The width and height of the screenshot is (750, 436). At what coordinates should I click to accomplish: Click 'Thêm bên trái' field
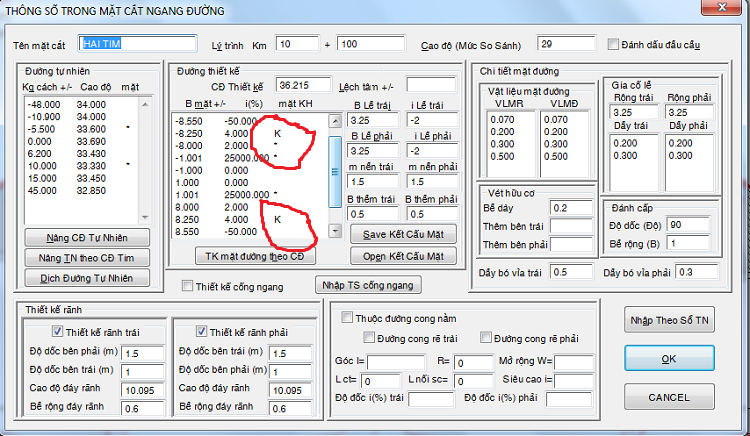coord(572,226)
